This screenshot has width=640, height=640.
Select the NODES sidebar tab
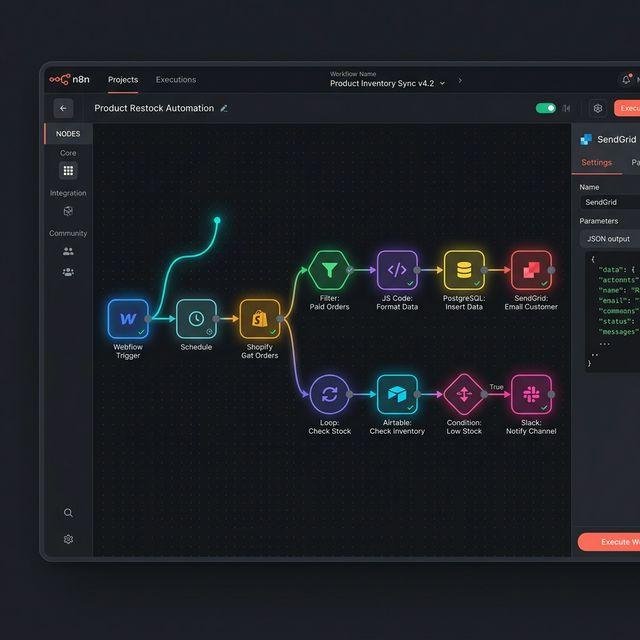click(68, 134)
